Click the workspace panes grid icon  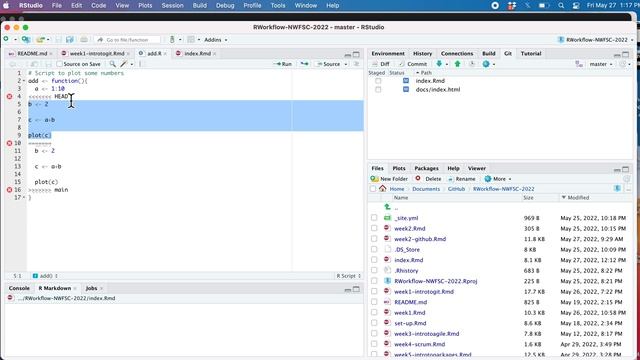click(191, 40)
